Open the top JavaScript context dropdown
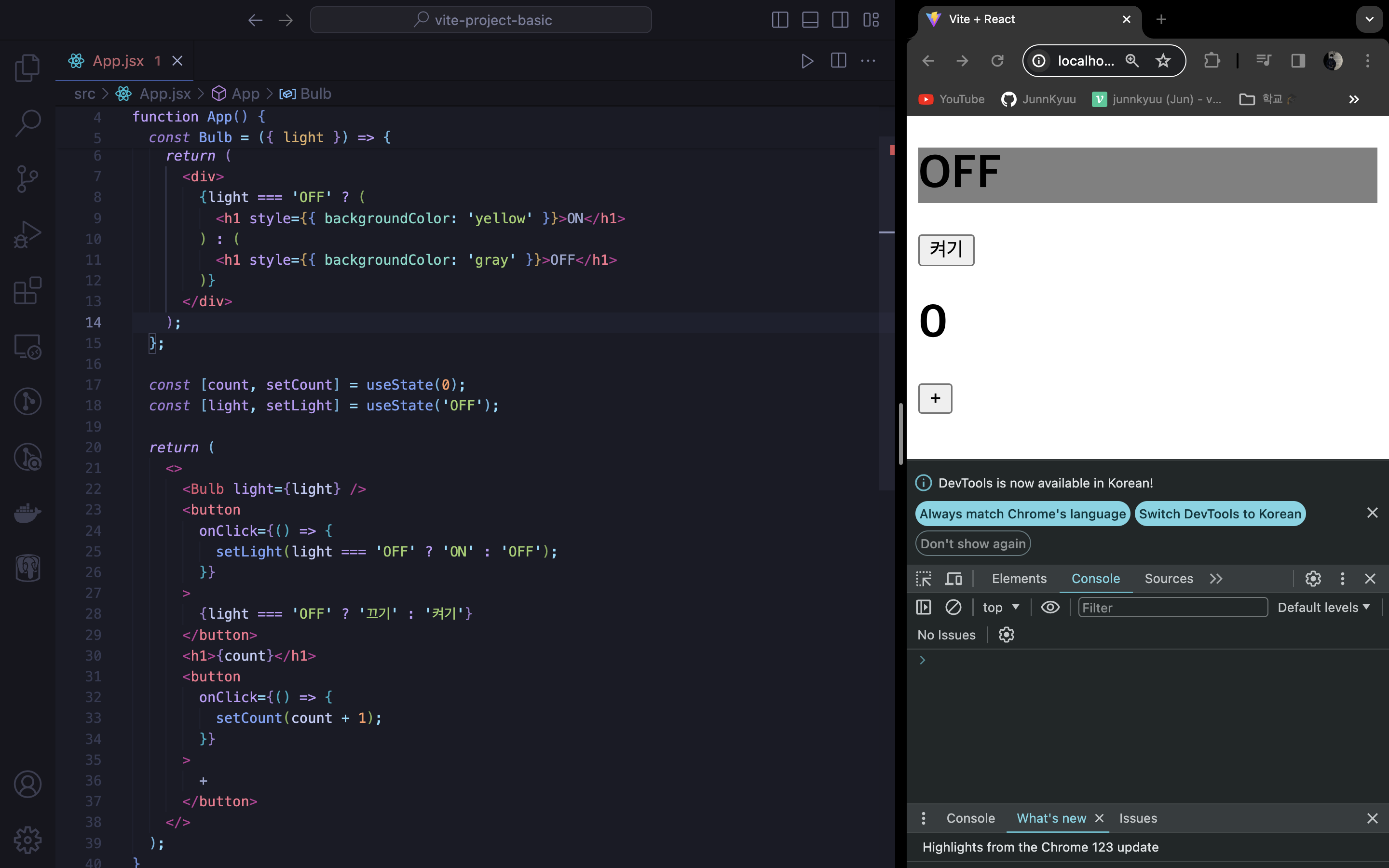The width and height of the screenshot is (1389, 868). [x=1000, y=608]
